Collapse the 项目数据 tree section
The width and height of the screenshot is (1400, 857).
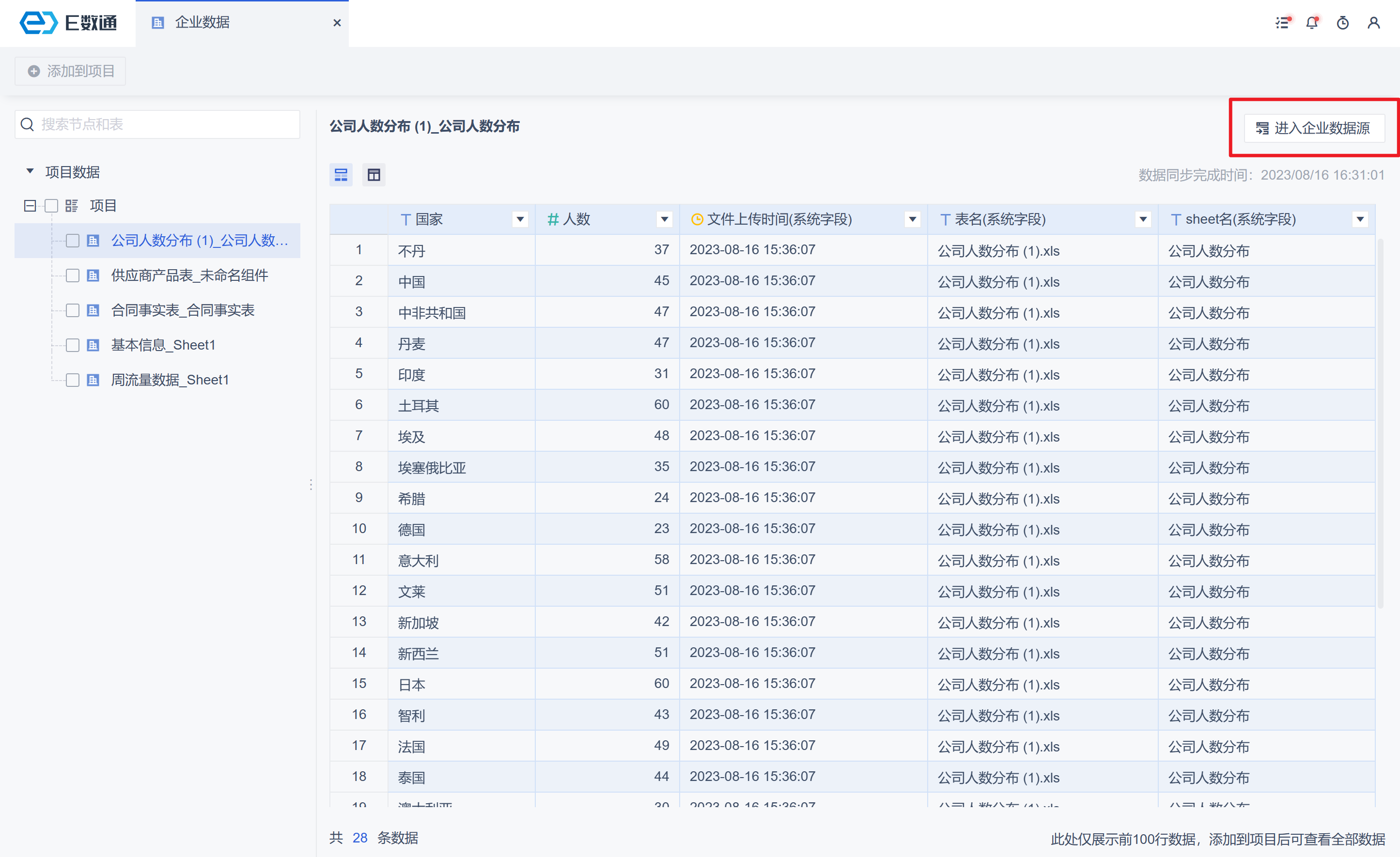[30, 171]
